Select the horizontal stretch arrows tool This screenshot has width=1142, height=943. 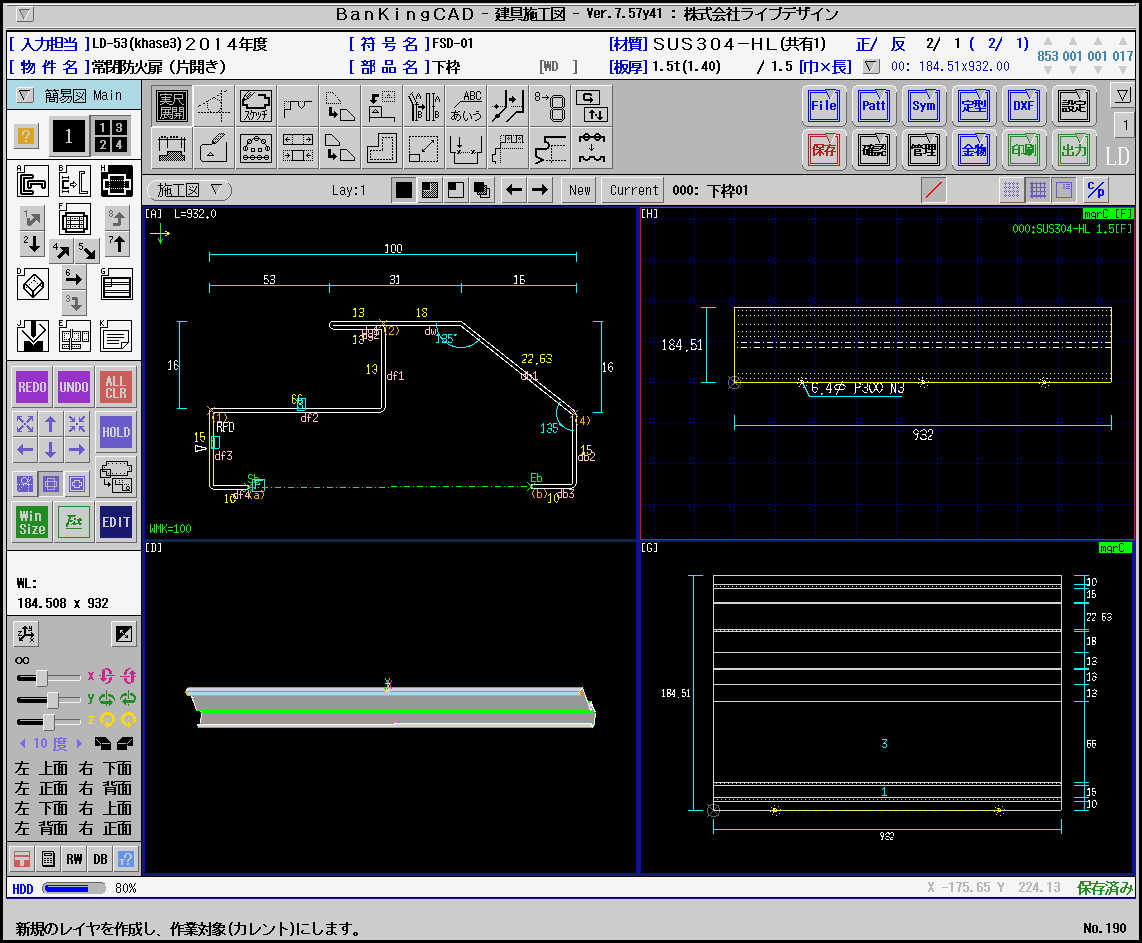click(298, 148)
